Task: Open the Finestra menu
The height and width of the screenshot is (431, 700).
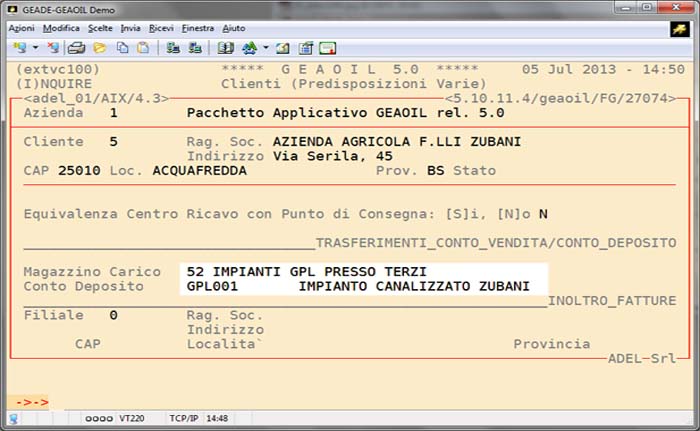Action: pos(198,28)
